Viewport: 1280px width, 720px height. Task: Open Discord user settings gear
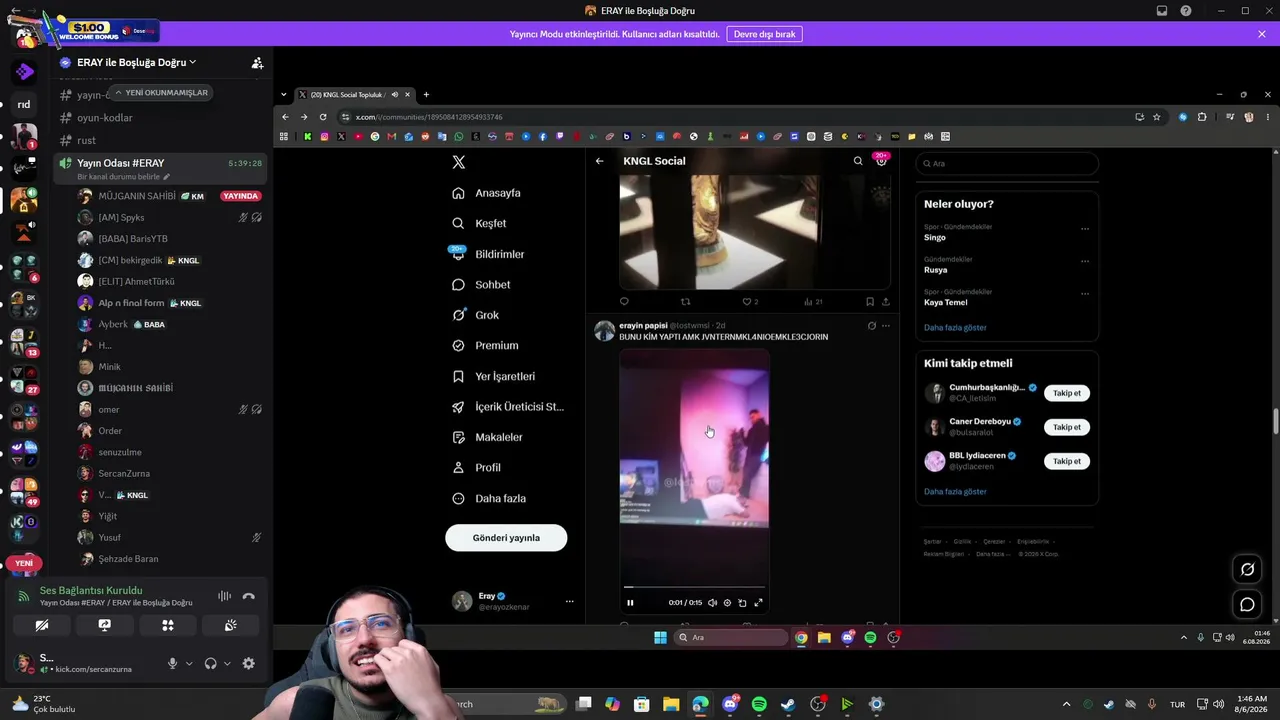tap(248, 663)
